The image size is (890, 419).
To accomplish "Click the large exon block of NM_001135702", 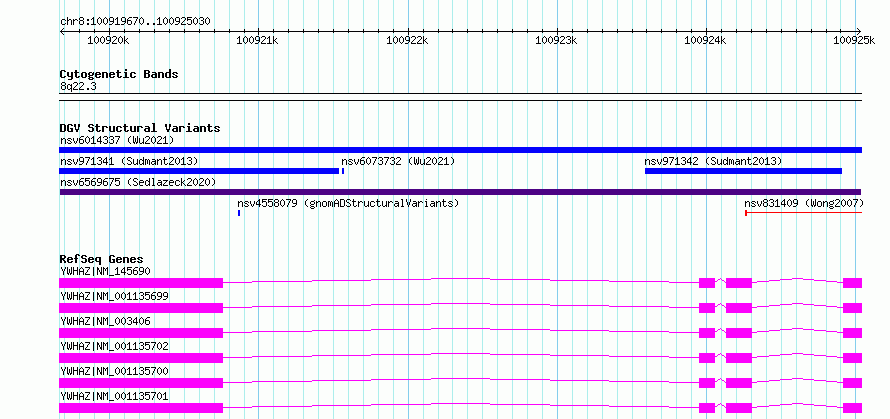I will point(141,358).
